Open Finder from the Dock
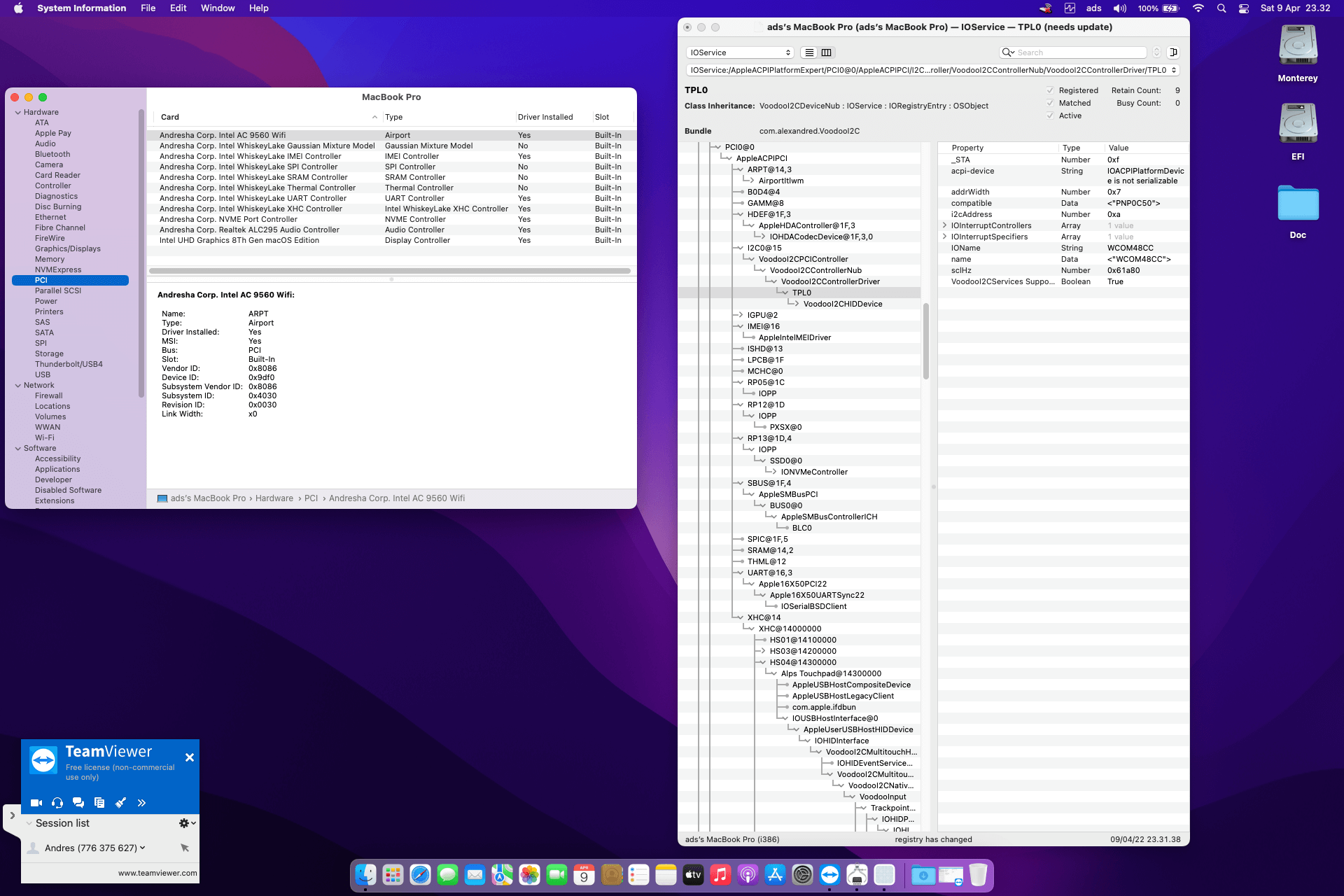This screenshot has width=1344, height=896. click(x=365, y=874)
